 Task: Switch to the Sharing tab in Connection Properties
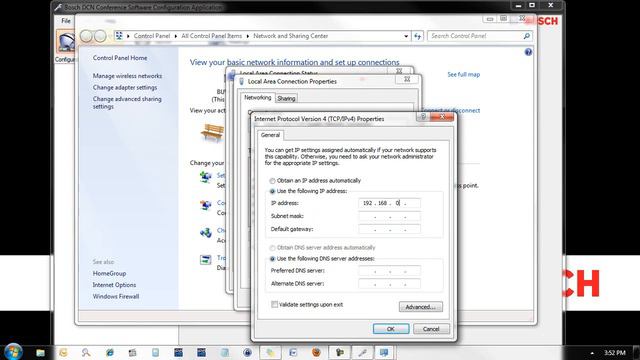click(x=286, y=98)
